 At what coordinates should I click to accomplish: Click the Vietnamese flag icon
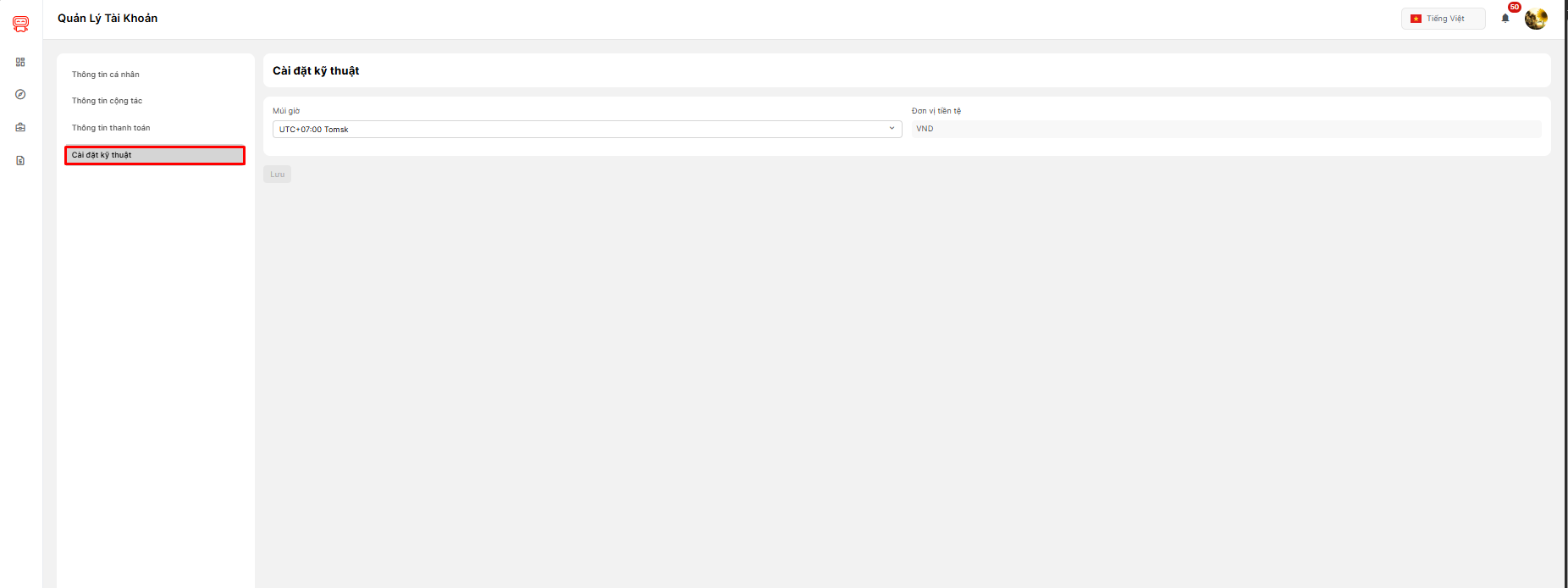(x=1416, y=19)
